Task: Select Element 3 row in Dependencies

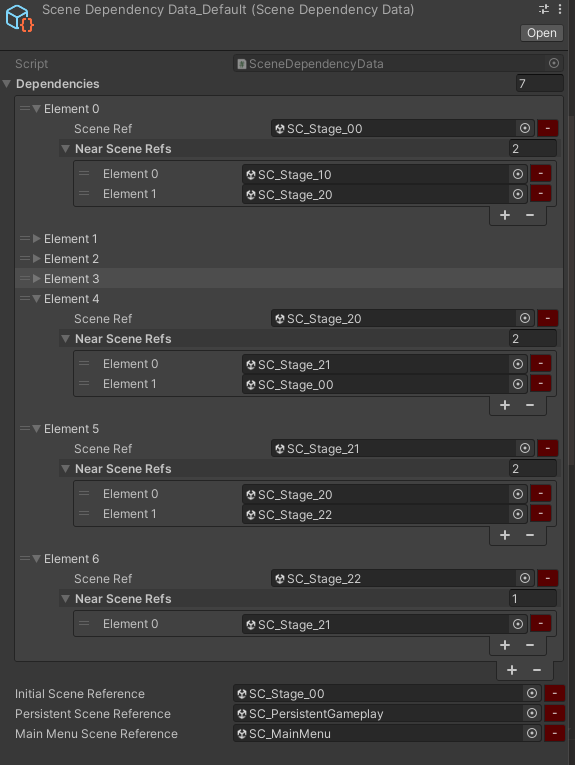Action: coord(289,279)
